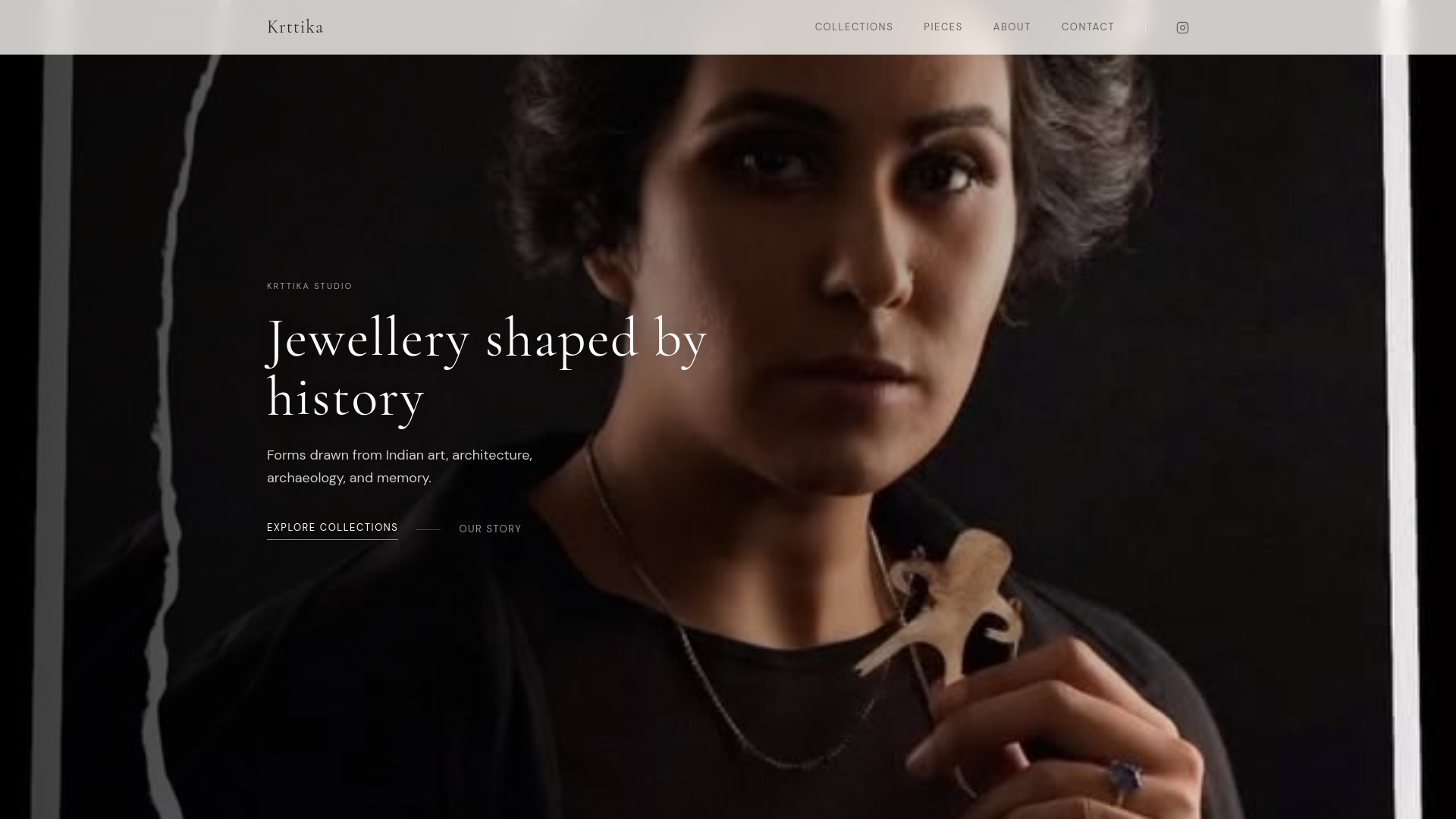Go to the Pieces page
This screenshot has height=819, width=1456.
click(x=943, y=27)
